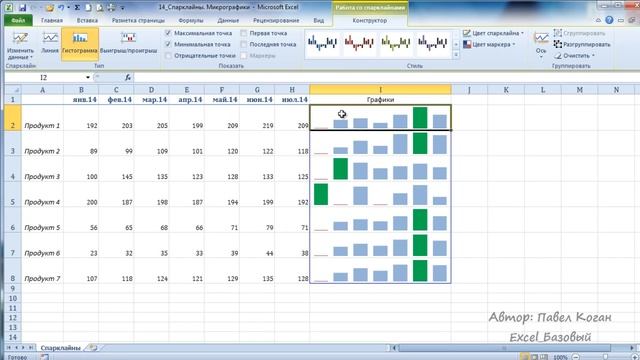
Task: Select cell with value 219
Action: coord(257,118)
